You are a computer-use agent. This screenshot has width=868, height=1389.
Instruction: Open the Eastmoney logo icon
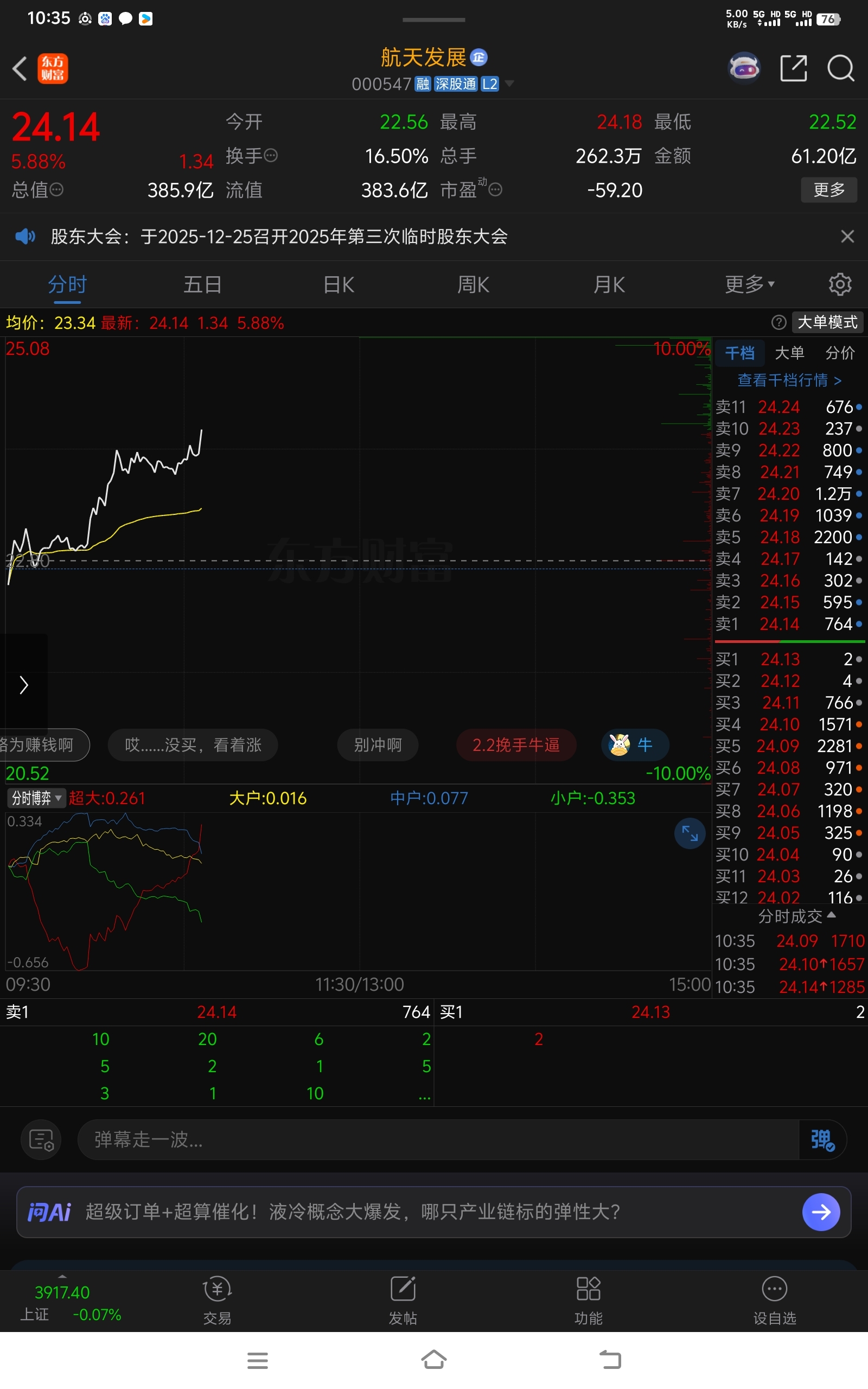pos(53,69)
